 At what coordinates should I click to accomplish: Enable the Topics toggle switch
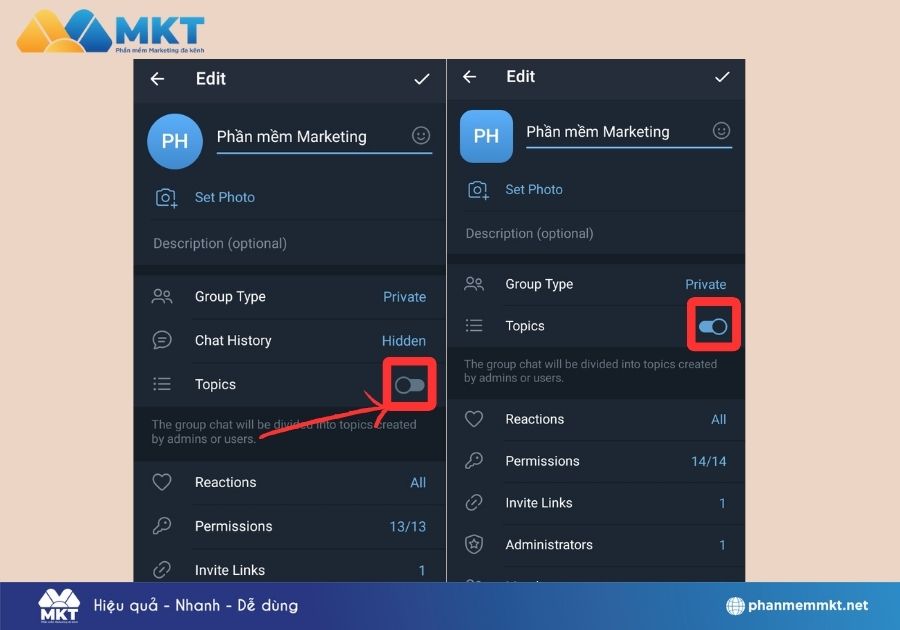[x=409, y=384]
